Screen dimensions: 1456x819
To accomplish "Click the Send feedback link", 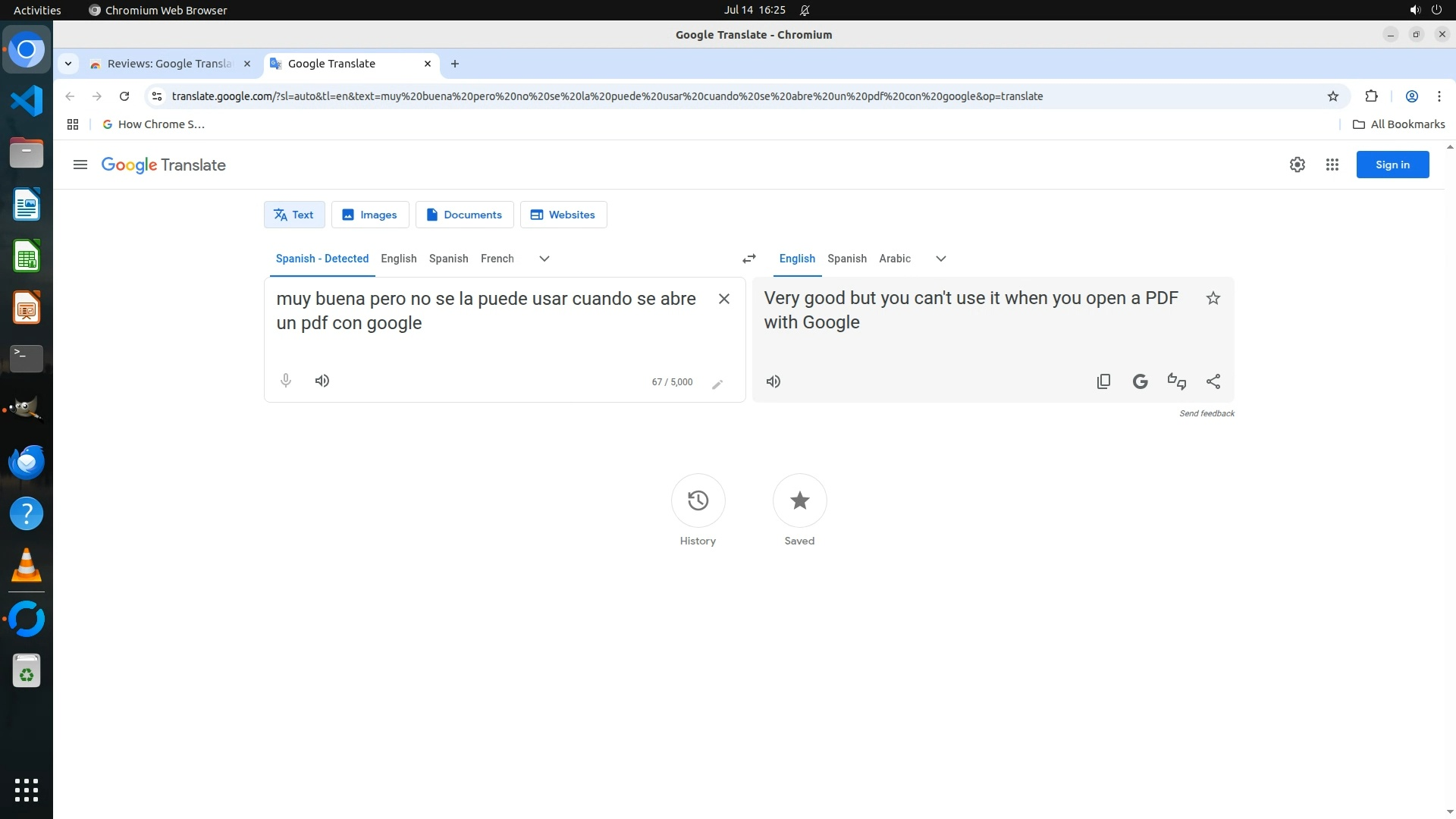I will pyautogui.click(x=1206, y=413).
